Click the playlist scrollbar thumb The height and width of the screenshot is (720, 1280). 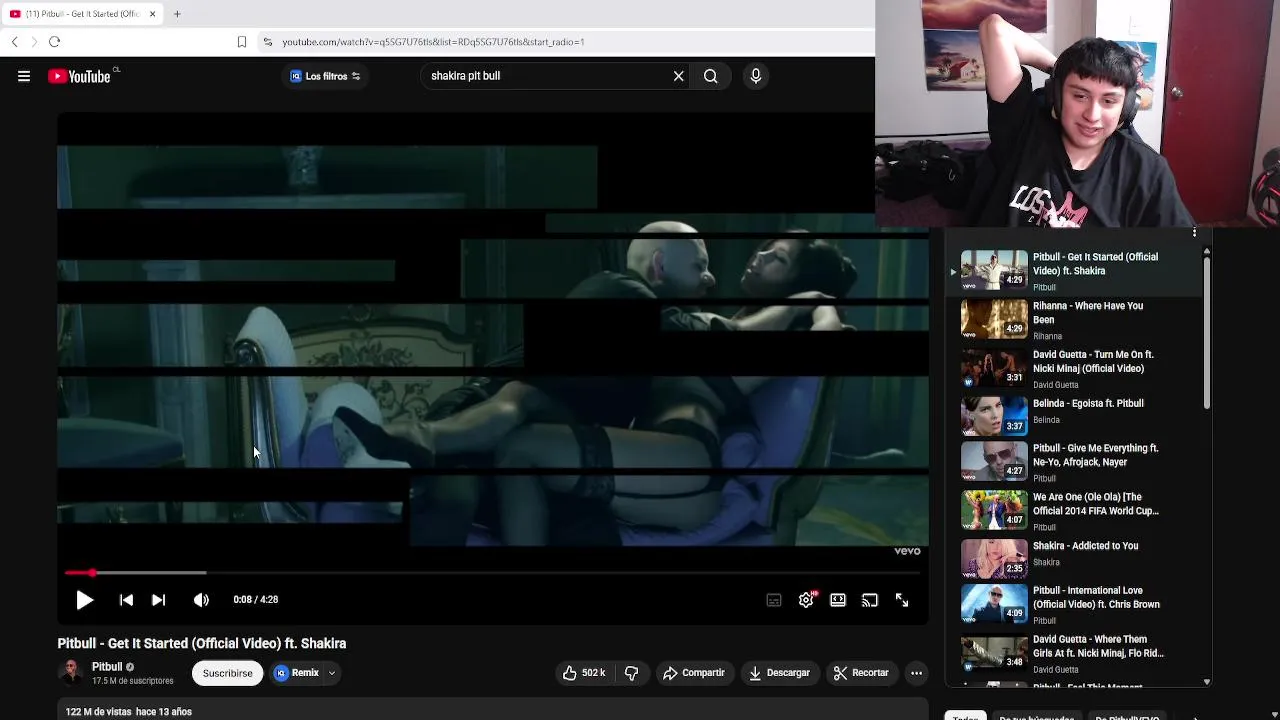1207,333
